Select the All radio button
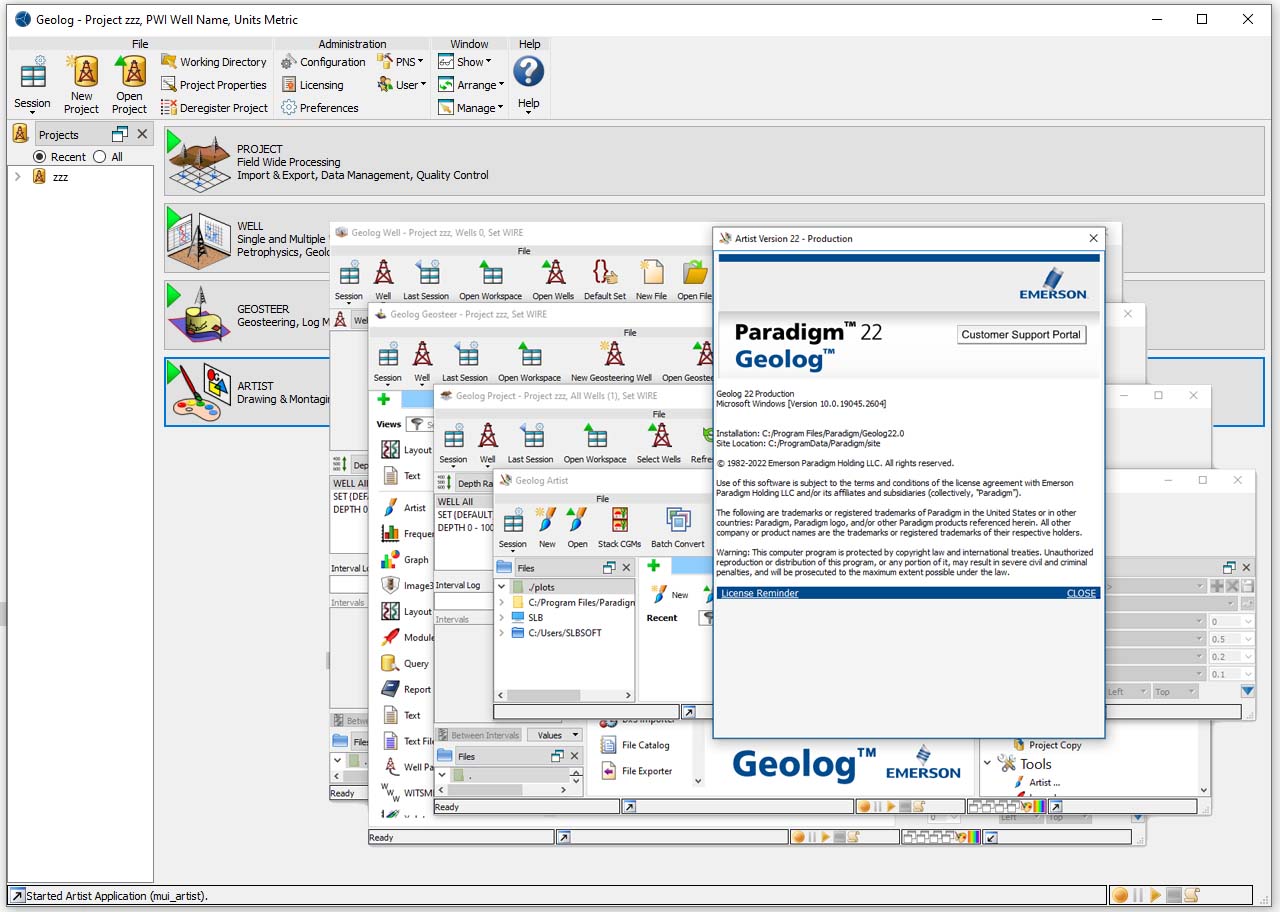Screen dimensions: 1280x912 click(99, 157)
